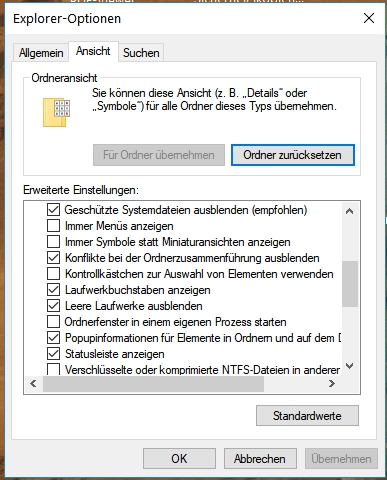
Task: Toggle Konflikte bei der Ordnerzusammenführung ausblenden
Action: click(53, 258)
